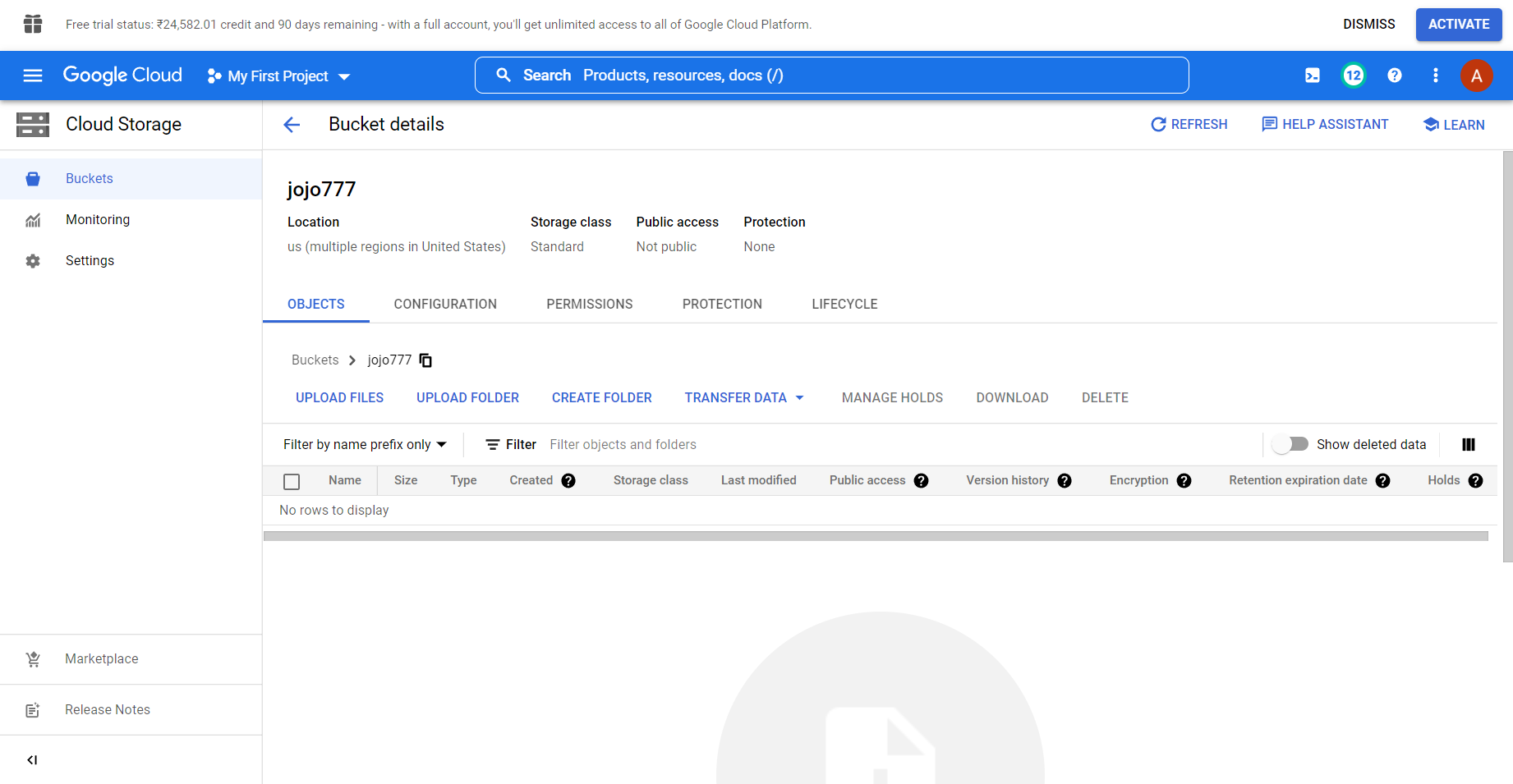Click the Marketplace cart icon

tap(33, 659)
